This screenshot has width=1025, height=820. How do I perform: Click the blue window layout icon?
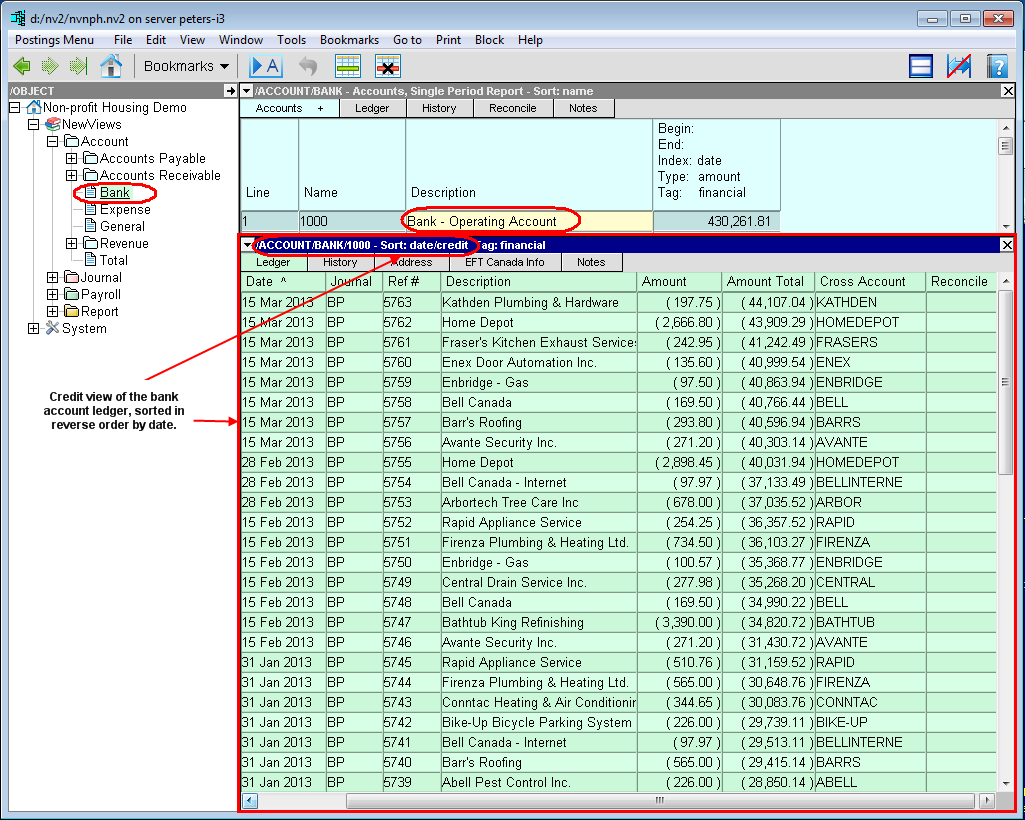coord(921,66)
